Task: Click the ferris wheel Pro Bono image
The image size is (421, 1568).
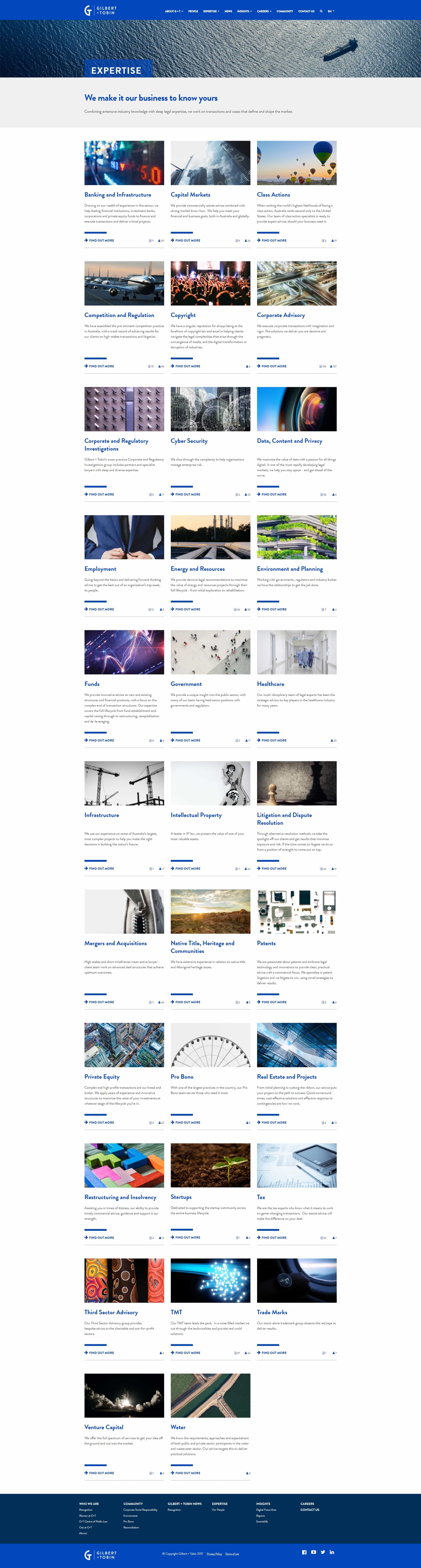Action: pos(211,1045)
